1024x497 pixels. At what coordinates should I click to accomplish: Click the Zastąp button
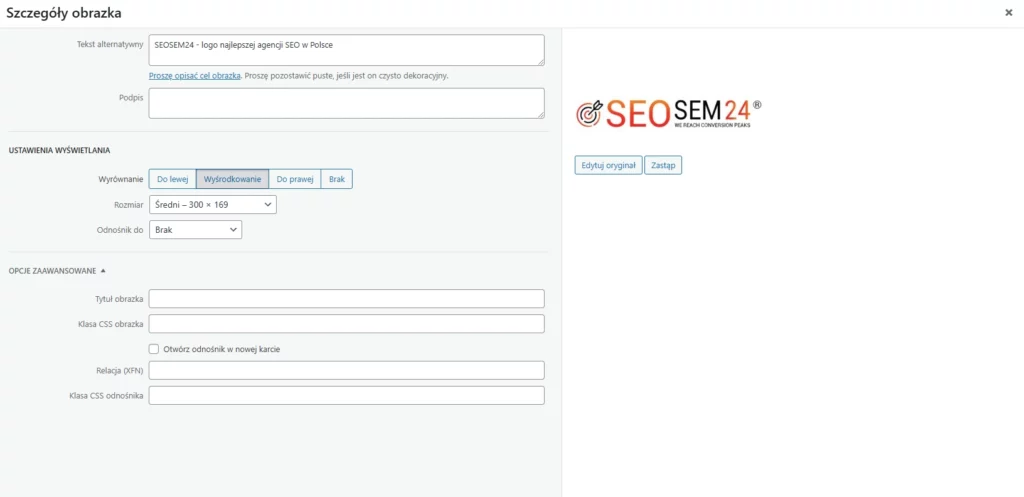(x=663, y=165)
